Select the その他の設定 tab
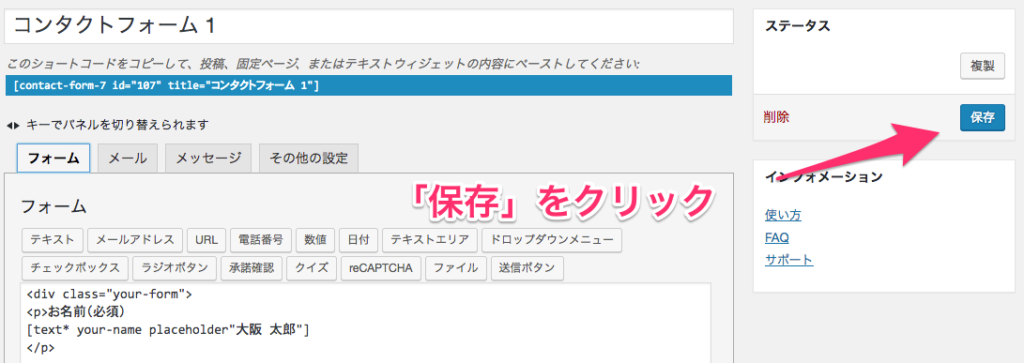 [308, 158]
